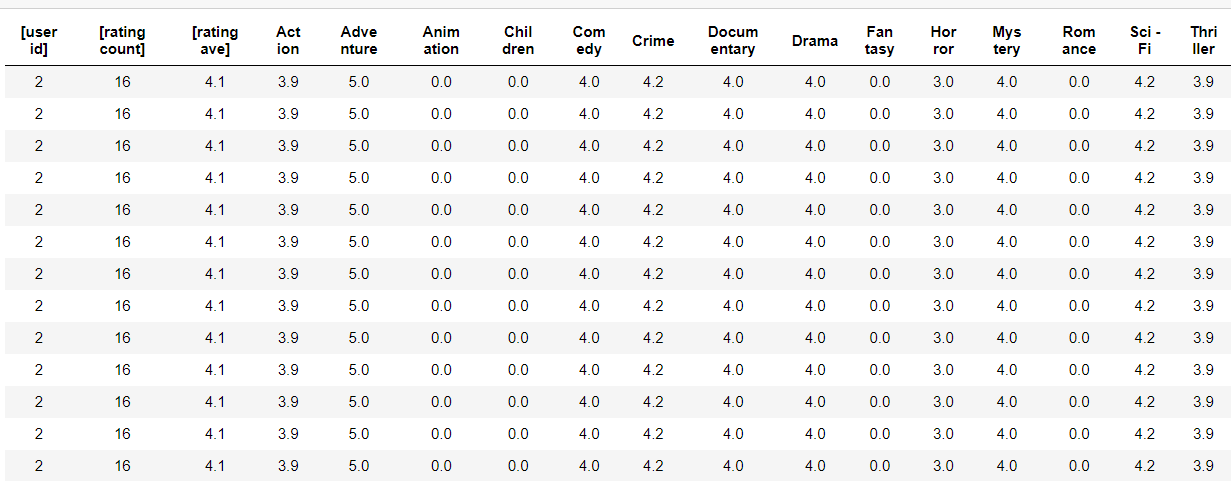
Task: Click the Children column header
Action: point(518,41)
